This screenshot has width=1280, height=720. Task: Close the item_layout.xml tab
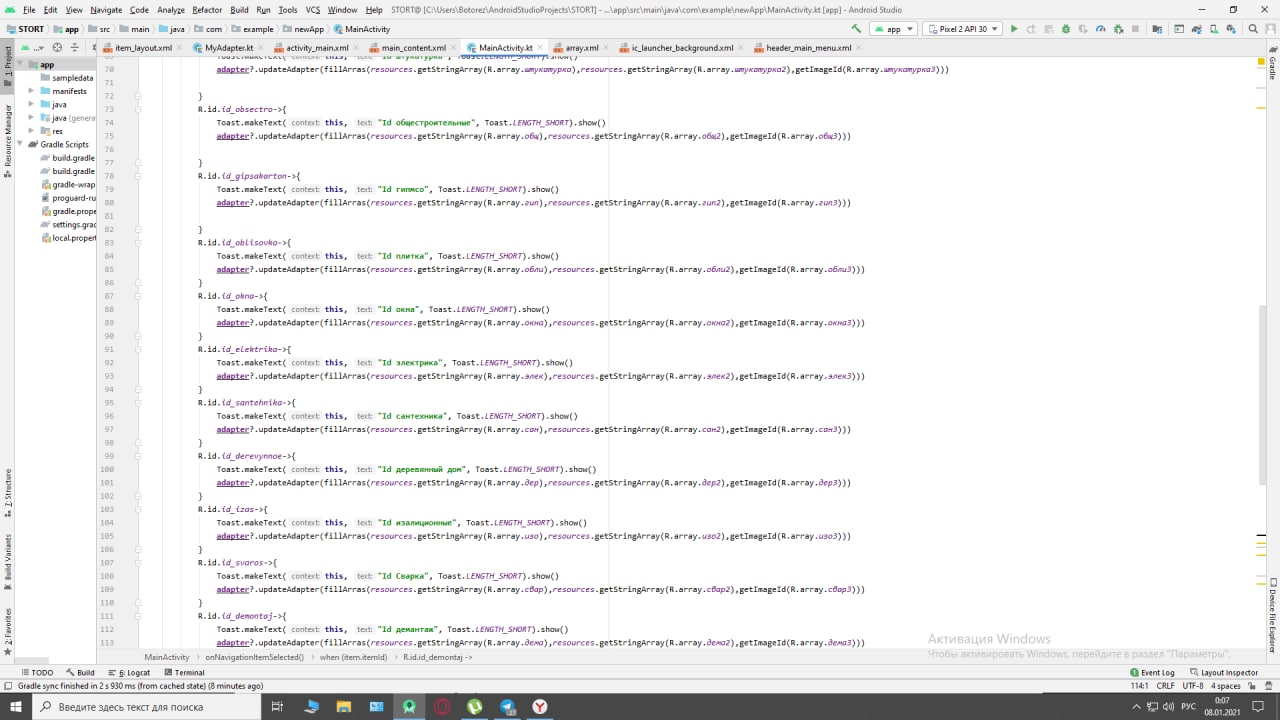(181, 48)
